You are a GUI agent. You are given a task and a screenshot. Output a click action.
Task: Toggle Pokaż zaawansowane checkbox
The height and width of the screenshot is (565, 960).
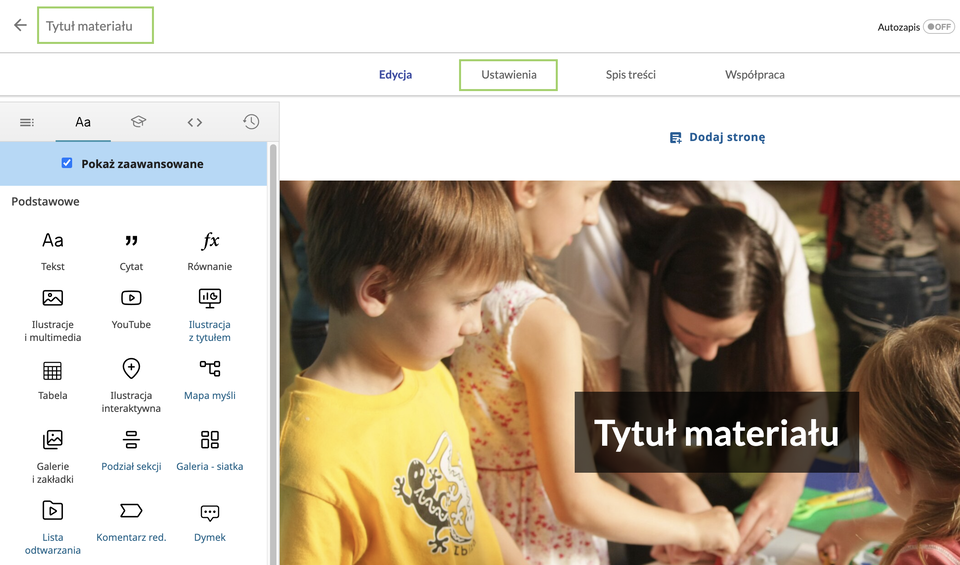[67, 163]
